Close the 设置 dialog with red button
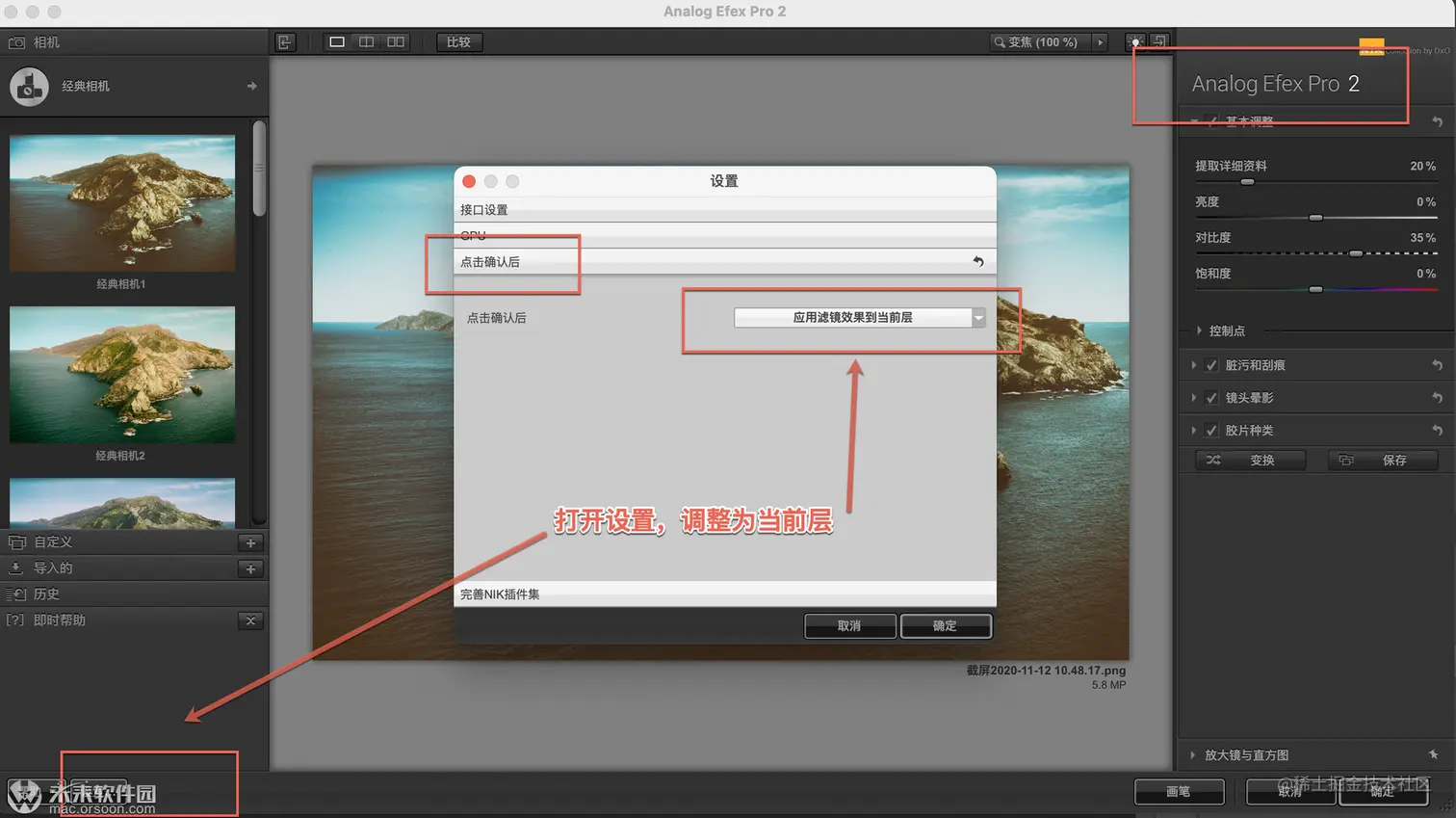 469,181
